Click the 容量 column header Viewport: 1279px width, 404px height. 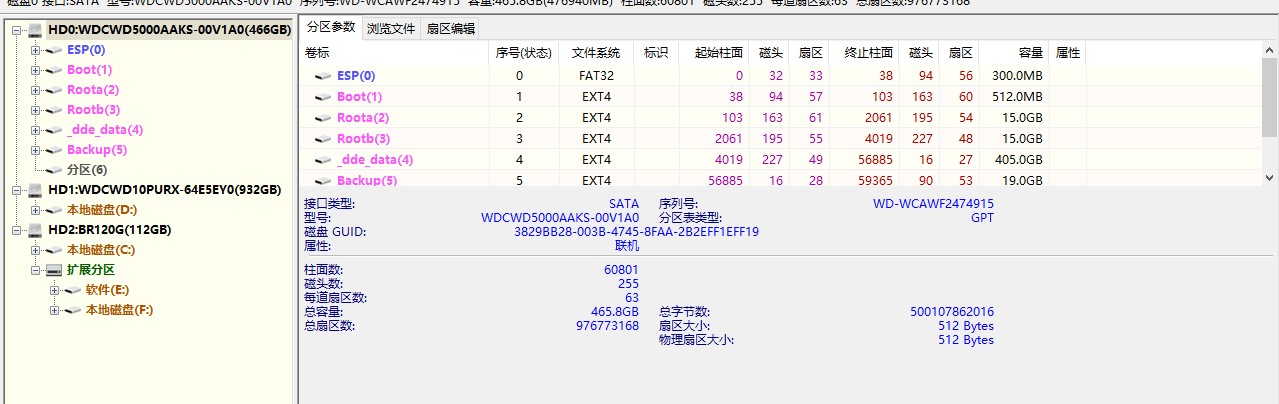pyautogui.click(x=1013, y=53)
